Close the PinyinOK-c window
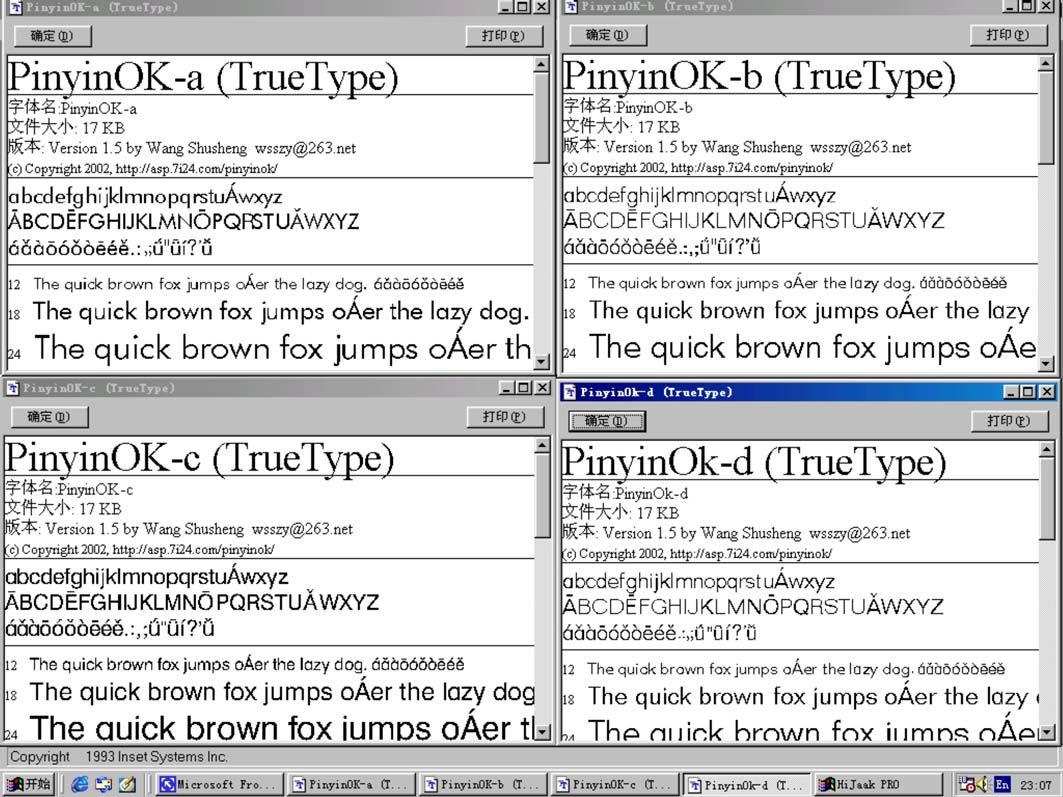Viewport: 1063px width, 797px height. pyautogui.click(x=542, y=388)
